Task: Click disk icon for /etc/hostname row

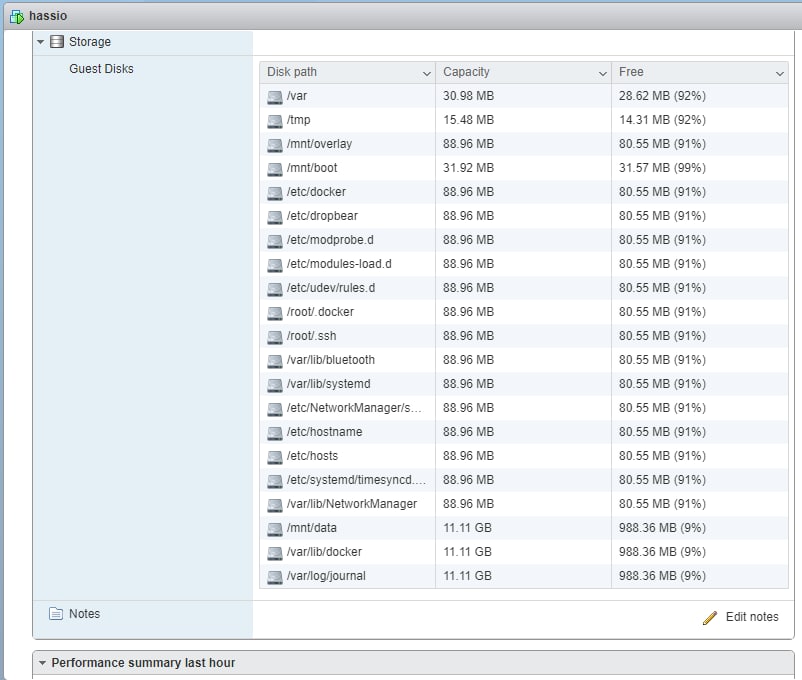Action: (275, 433)
